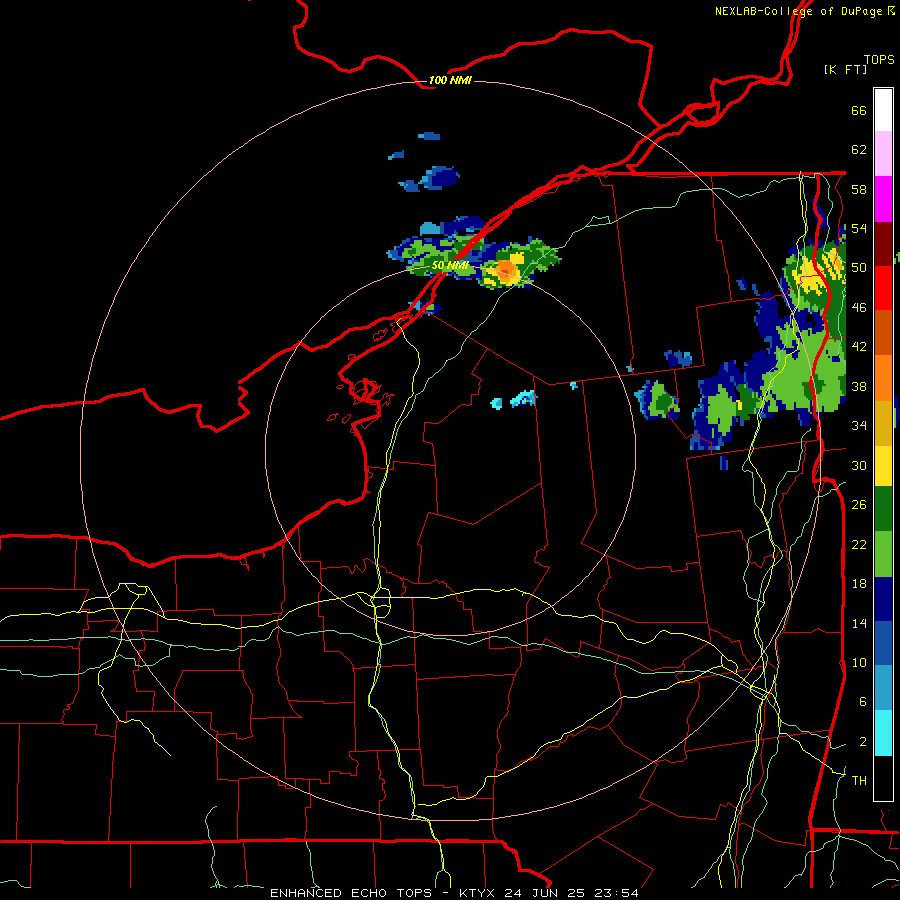Click the legend value 46
The width and height of the screenshot is (900, 900).
(859, 308)
